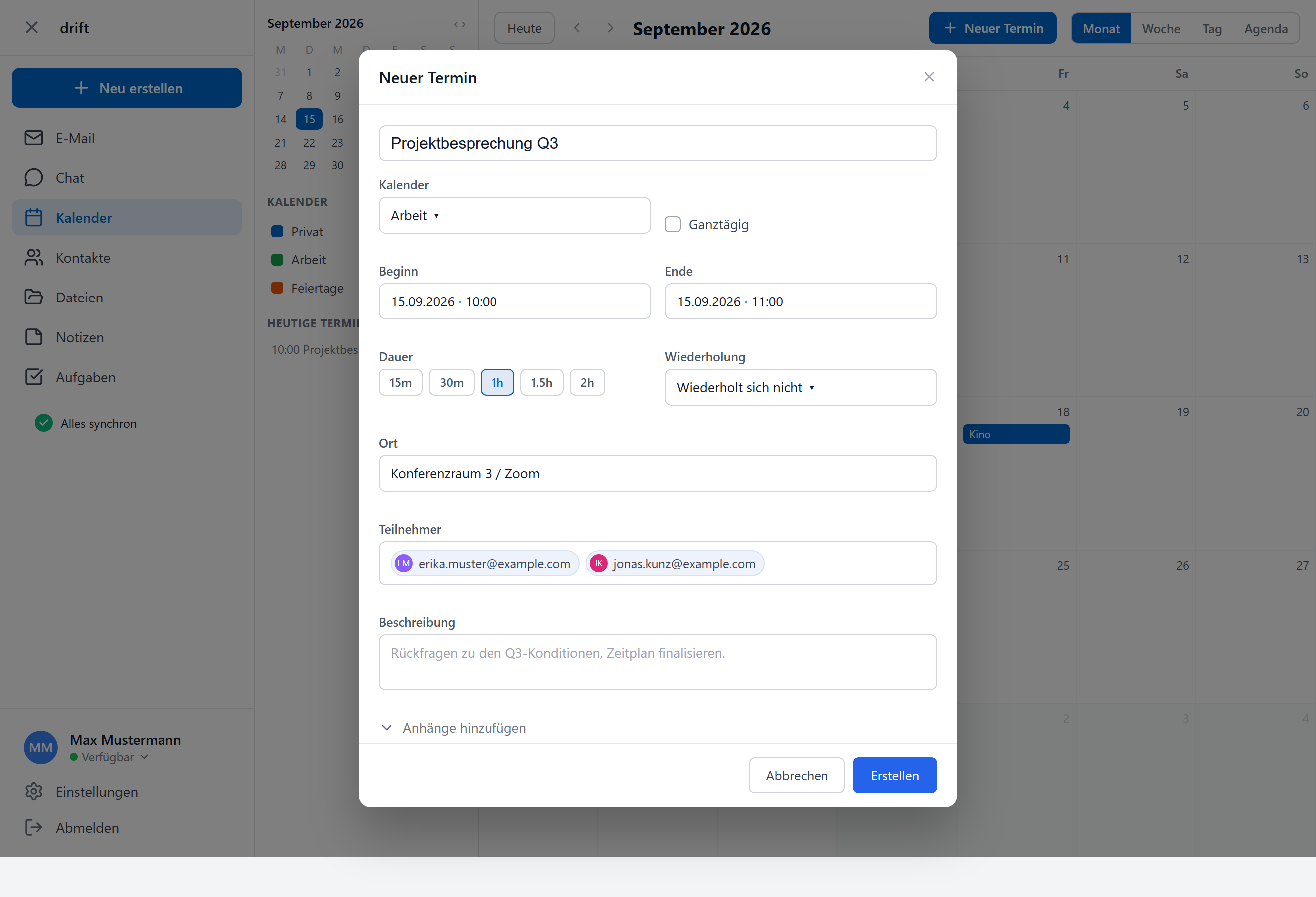Click the 10:00 Projektbes… entry under Heutige Termine

[314, 350]
